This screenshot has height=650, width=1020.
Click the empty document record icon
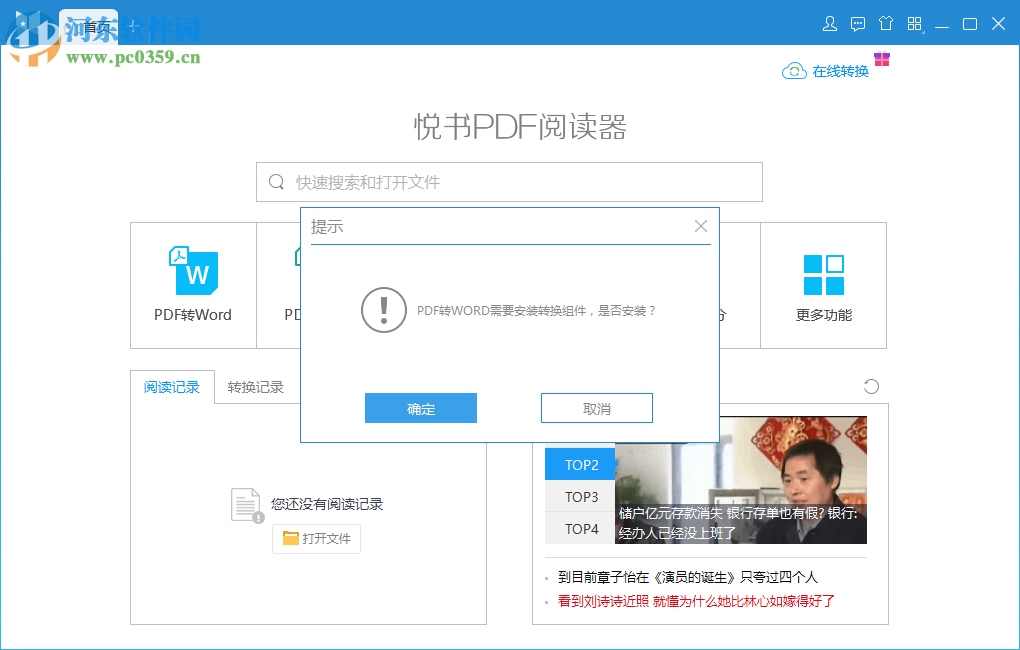coord(247,506)
